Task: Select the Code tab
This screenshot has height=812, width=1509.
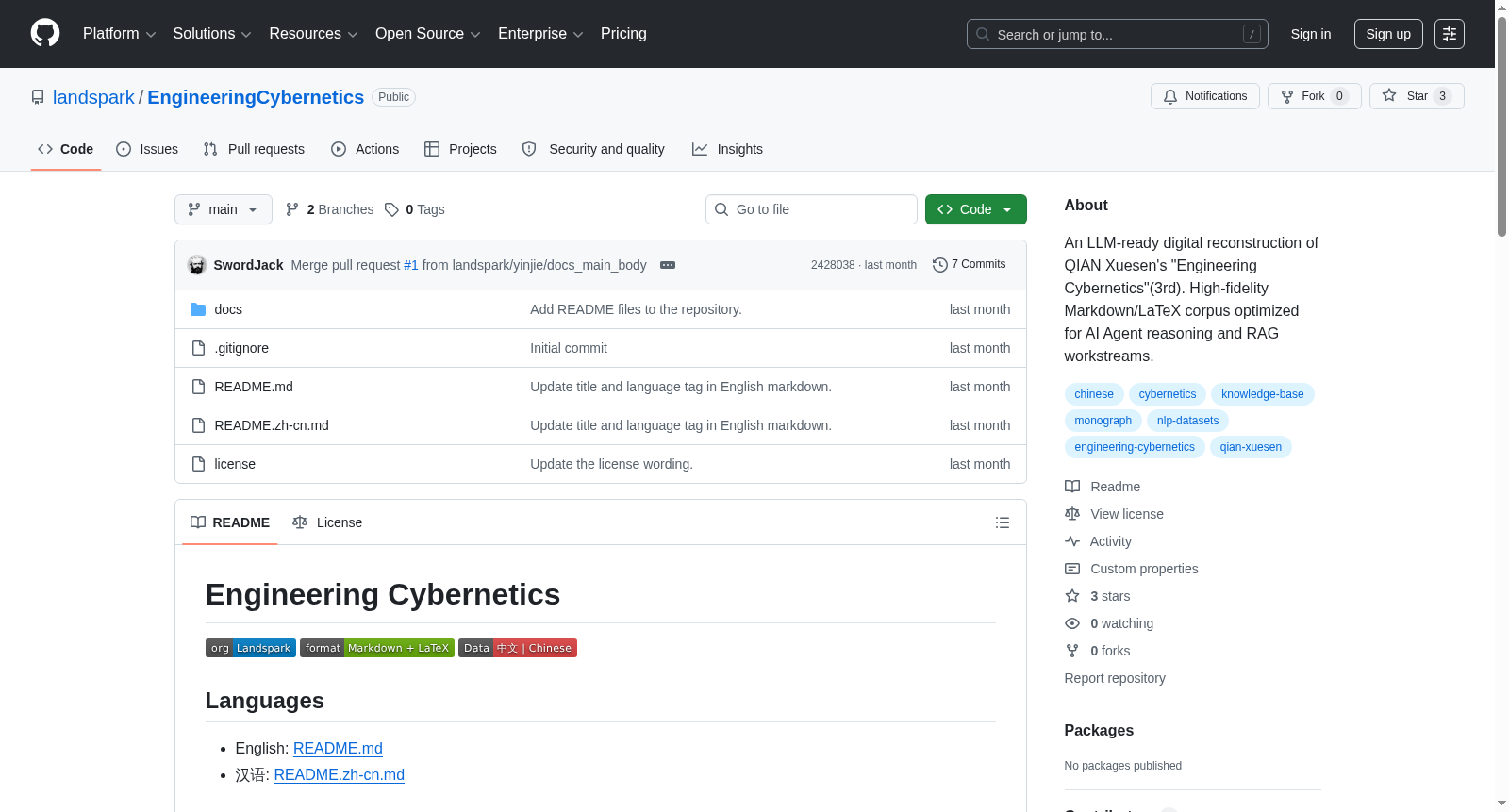Action: coord(66,149)
